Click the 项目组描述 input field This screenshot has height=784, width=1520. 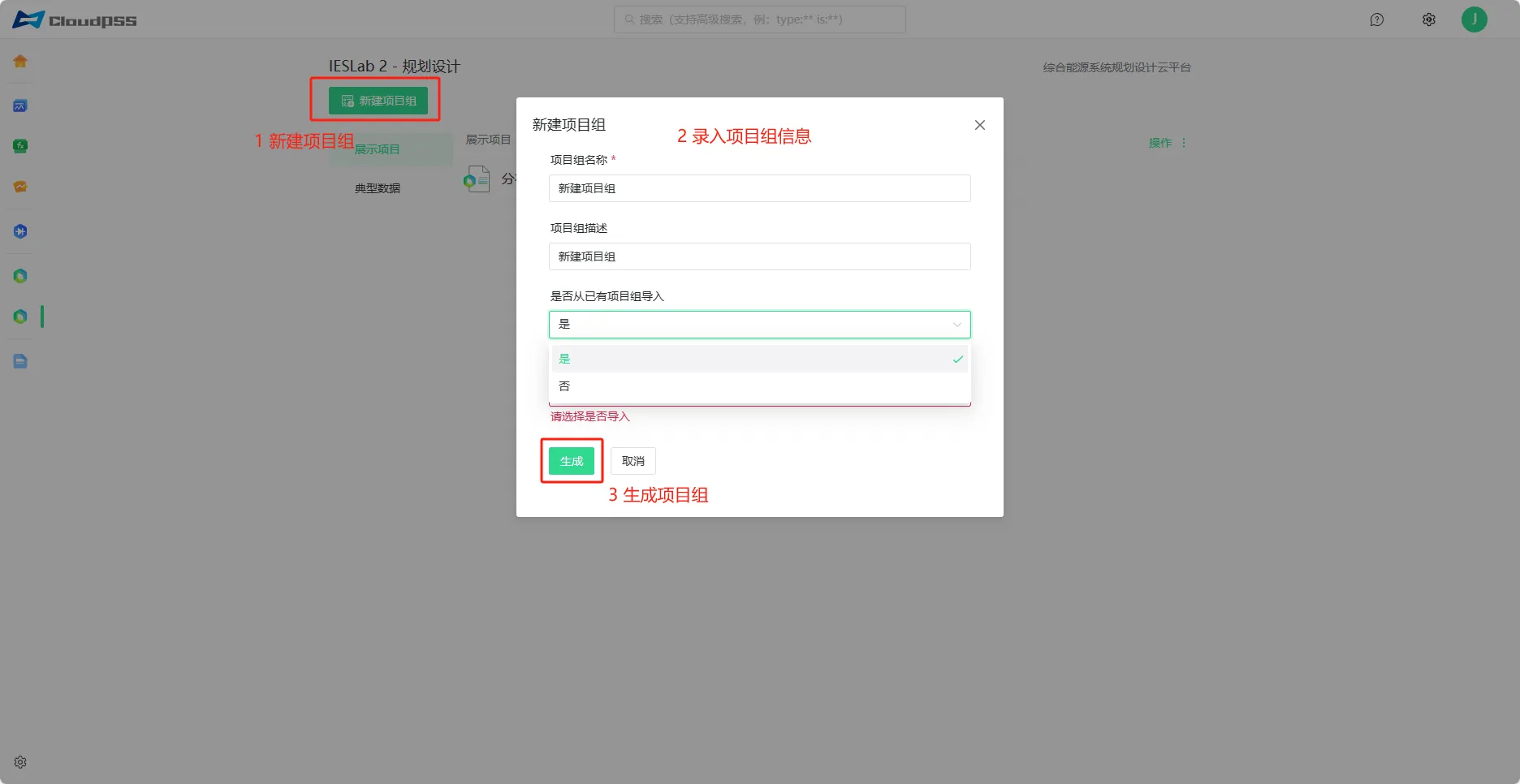760,256
